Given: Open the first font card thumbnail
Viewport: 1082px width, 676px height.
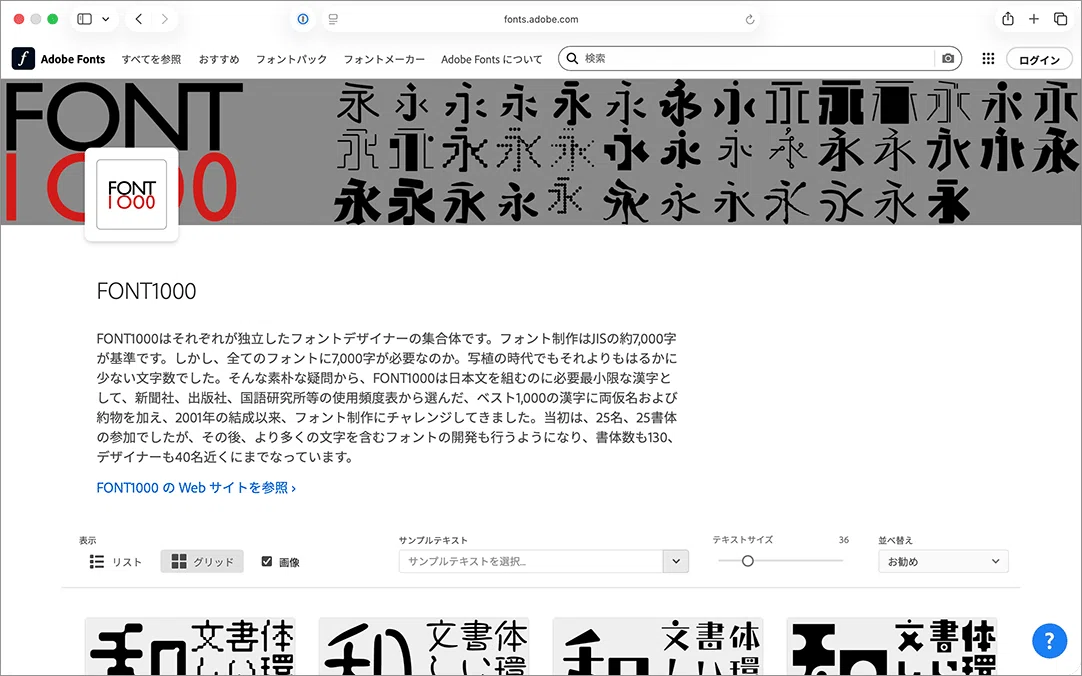Looking at the screenshot, I should (190, 647).
